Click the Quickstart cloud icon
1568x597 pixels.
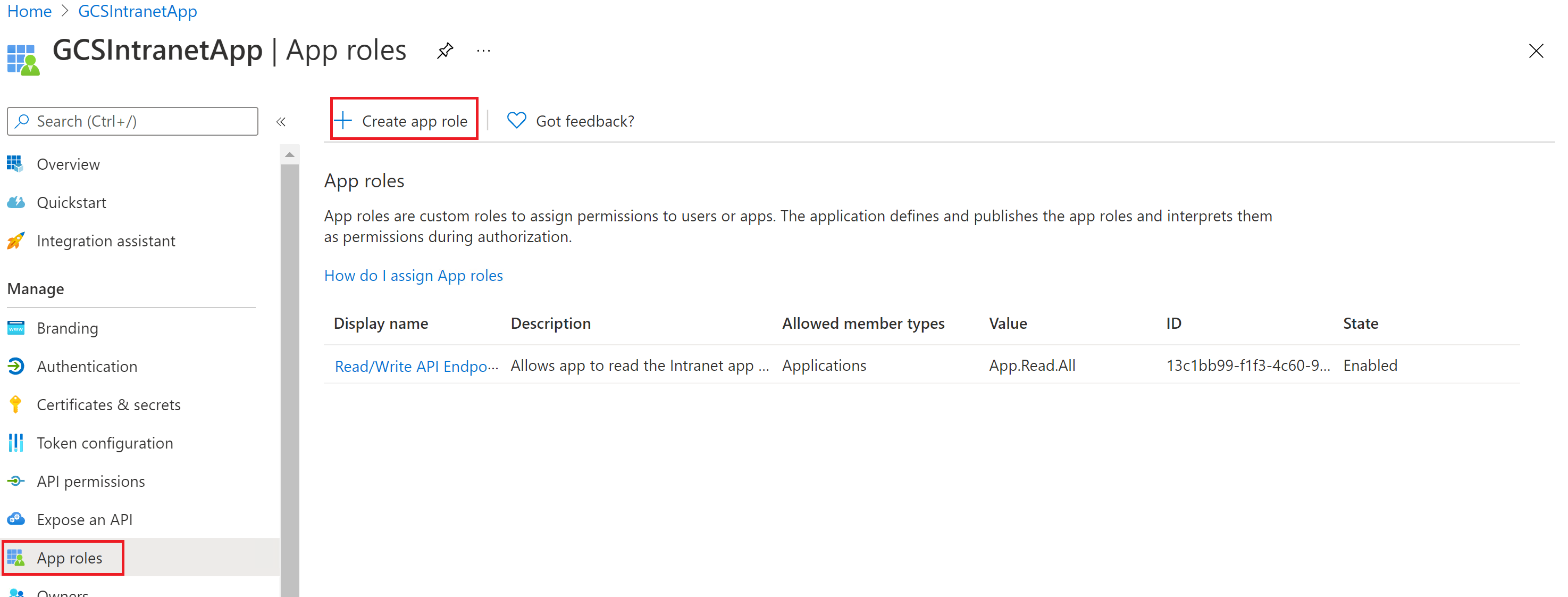coord(16,203)
